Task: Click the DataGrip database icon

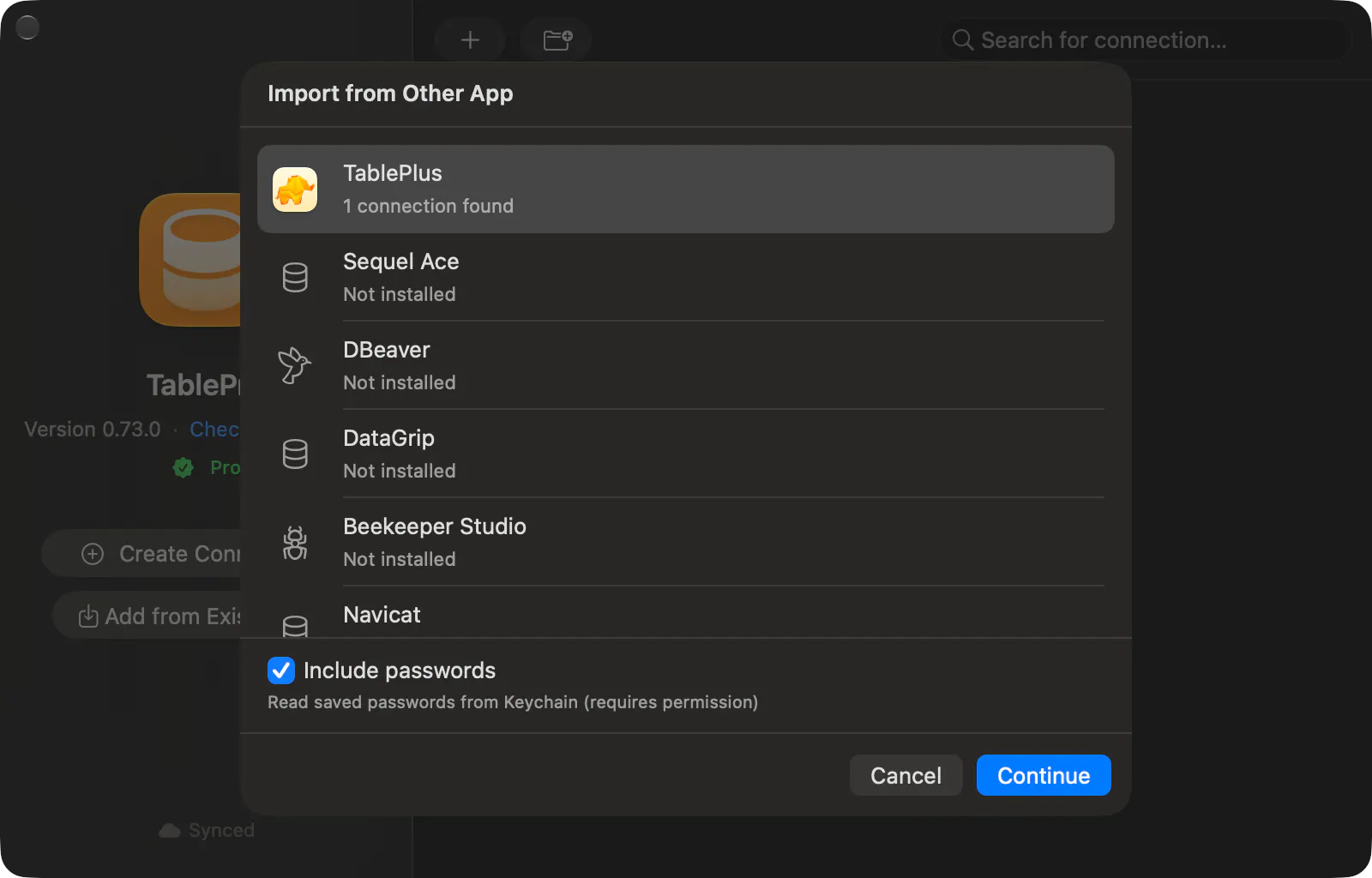Action: point(295,454)
